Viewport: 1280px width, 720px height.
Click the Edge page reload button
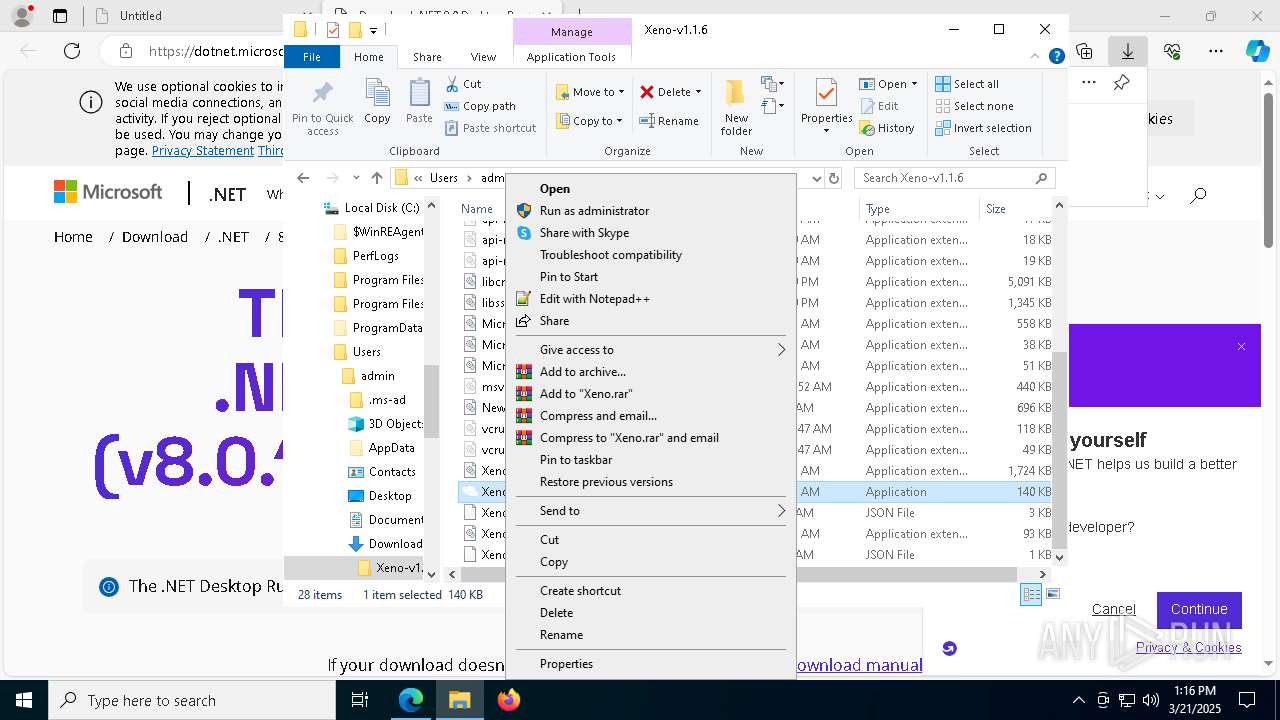pyautogui.click(x=71, y=50)
